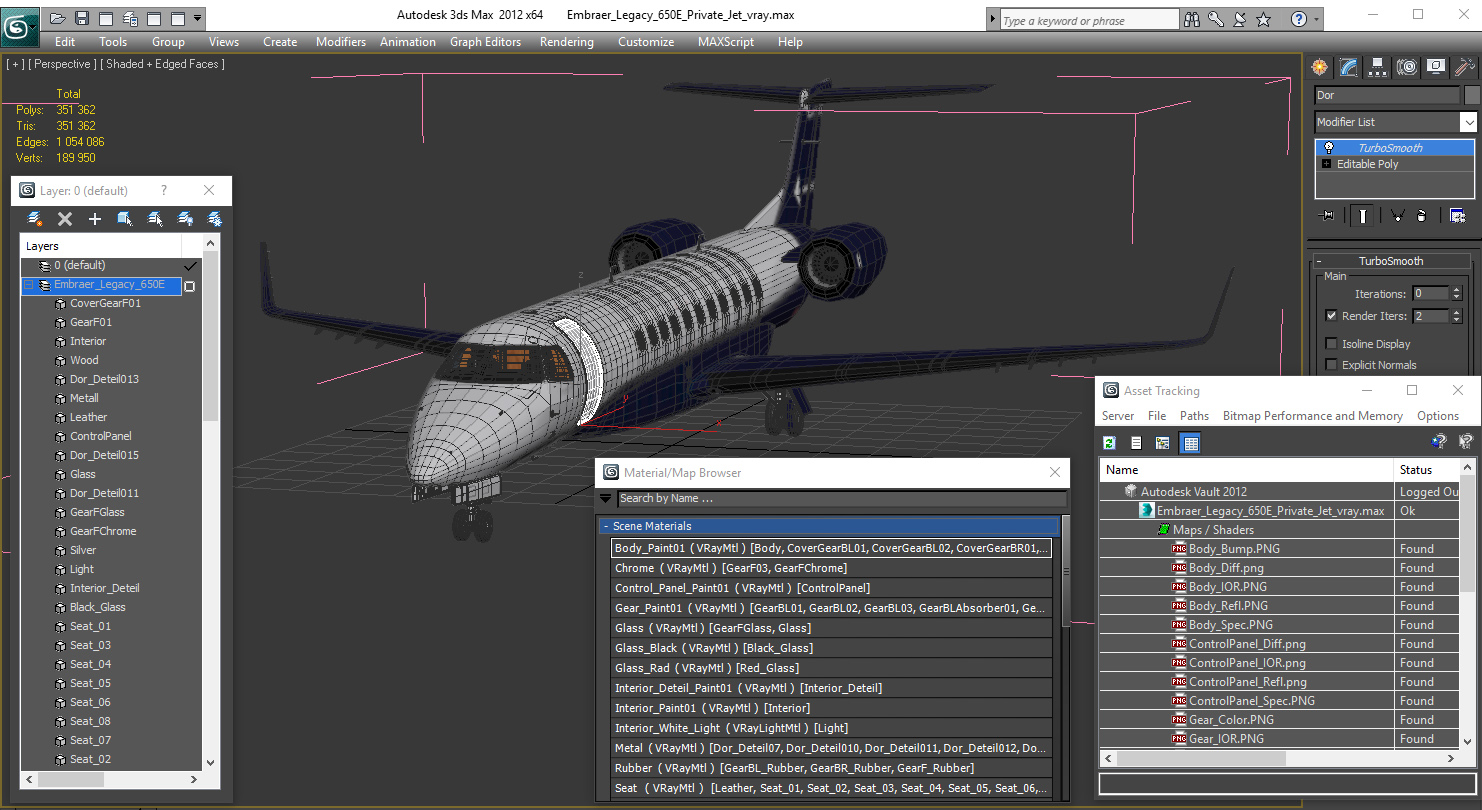Select the Body_Paint01 material row
The image size is (1482, 810).
click(x=832, y=548)
